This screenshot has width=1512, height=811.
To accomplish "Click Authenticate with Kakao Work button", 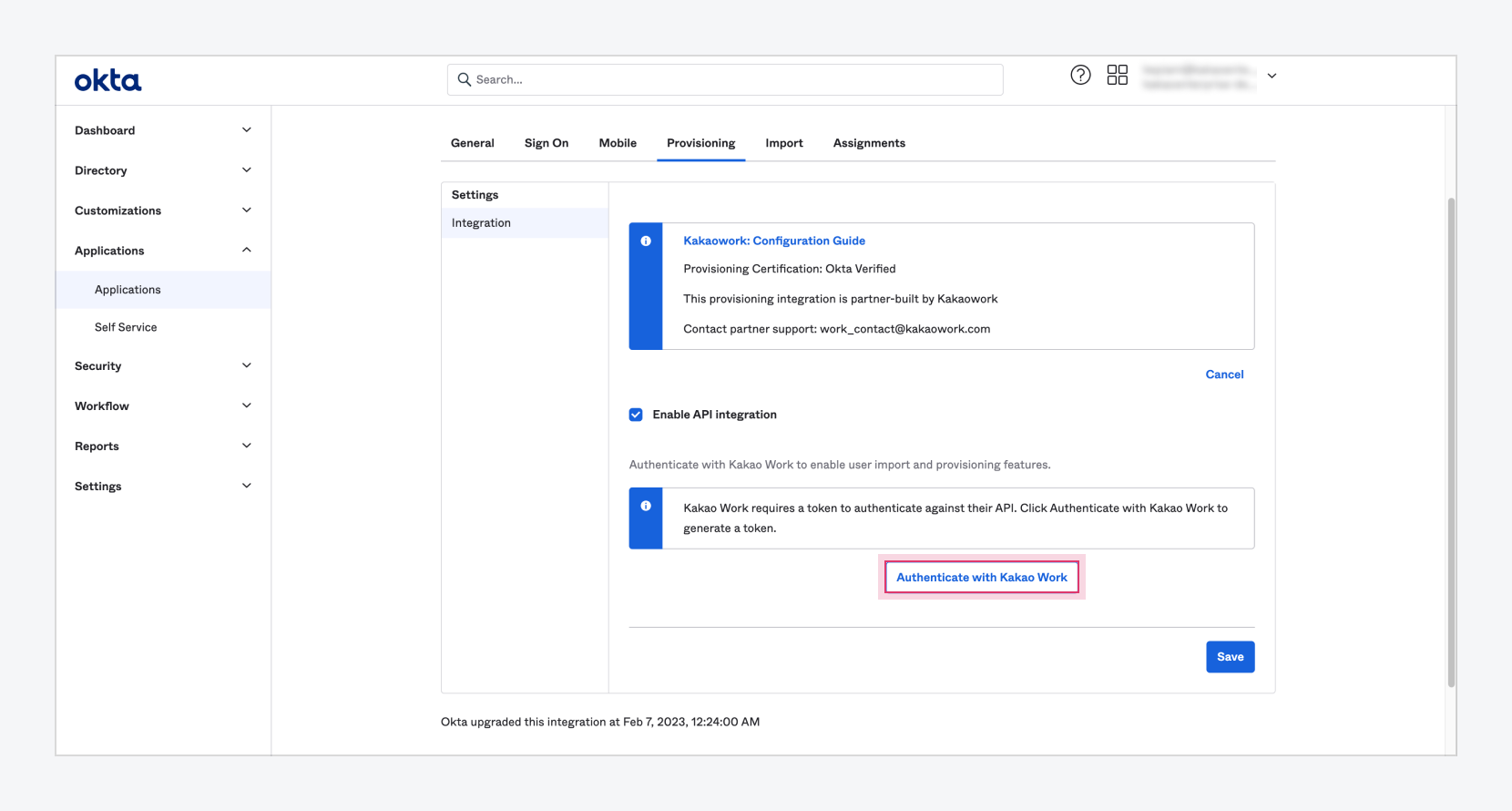I will [x=982, y=577].
